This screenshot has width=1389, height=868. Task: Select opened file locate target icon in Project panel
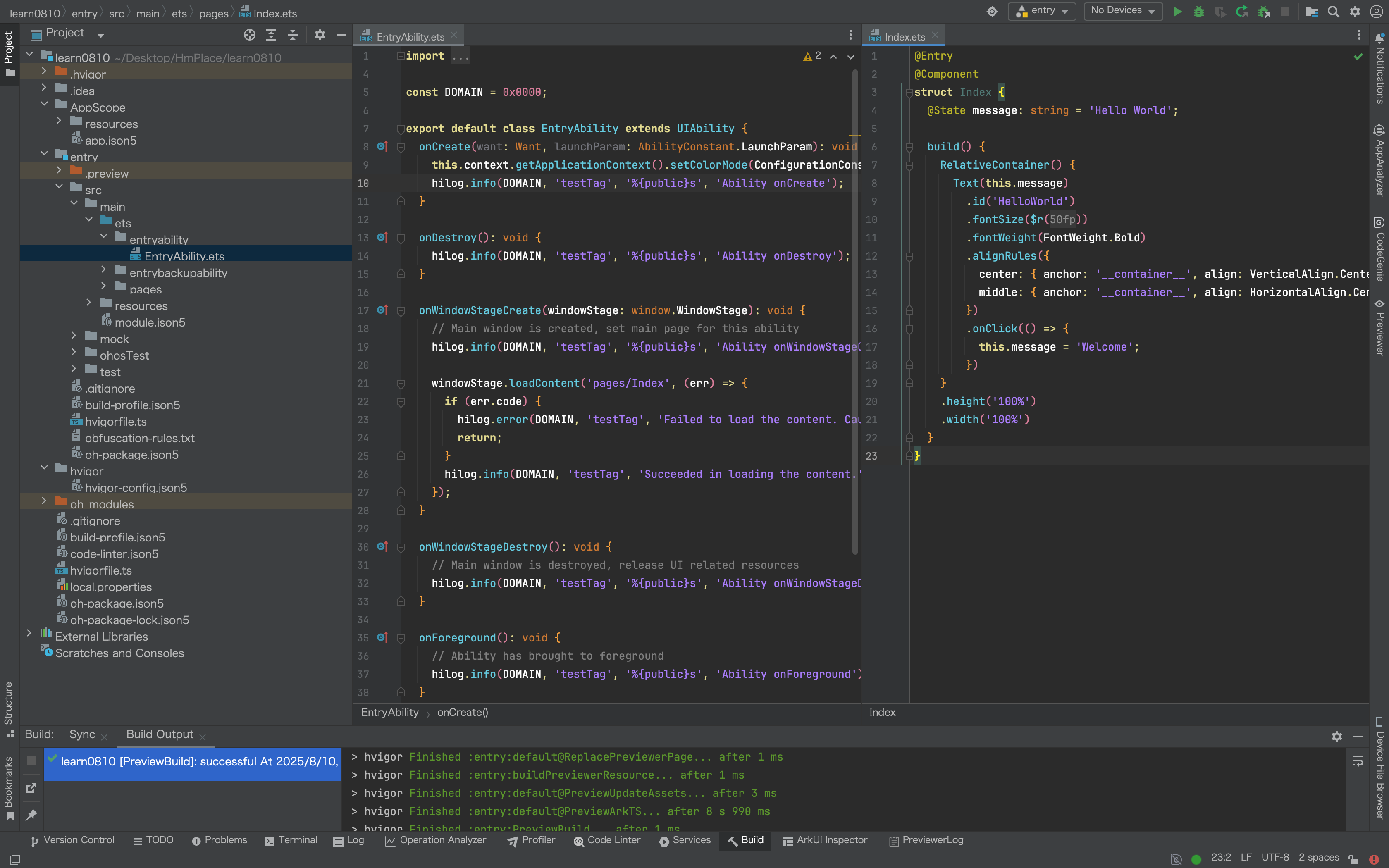tap(249, 35)
